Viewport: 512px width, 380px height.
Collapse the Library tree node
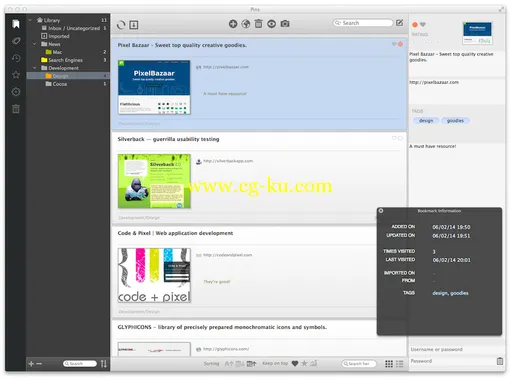[30, 20]
